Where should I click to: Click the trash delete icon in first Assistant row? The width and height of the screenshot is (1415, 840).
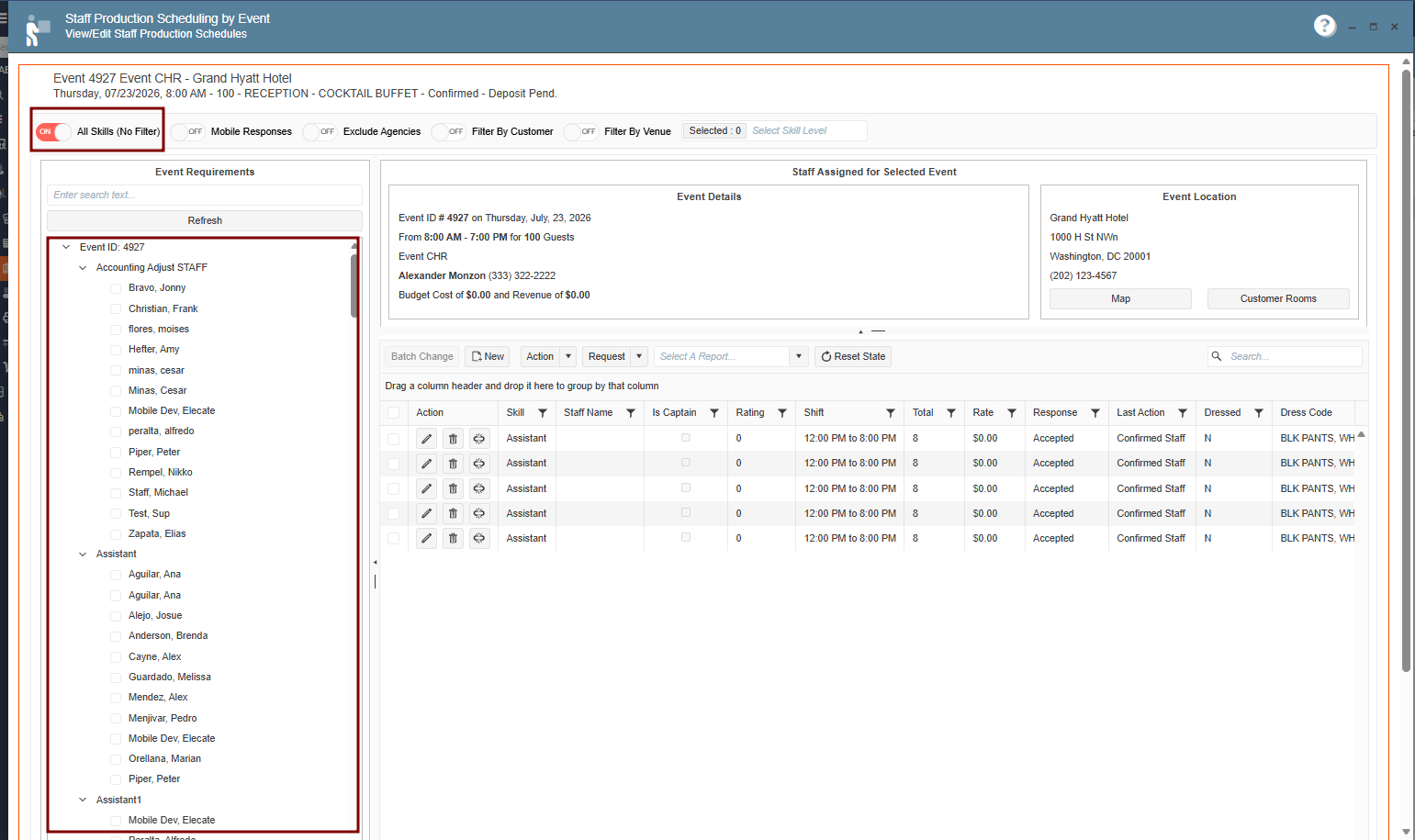453,439
